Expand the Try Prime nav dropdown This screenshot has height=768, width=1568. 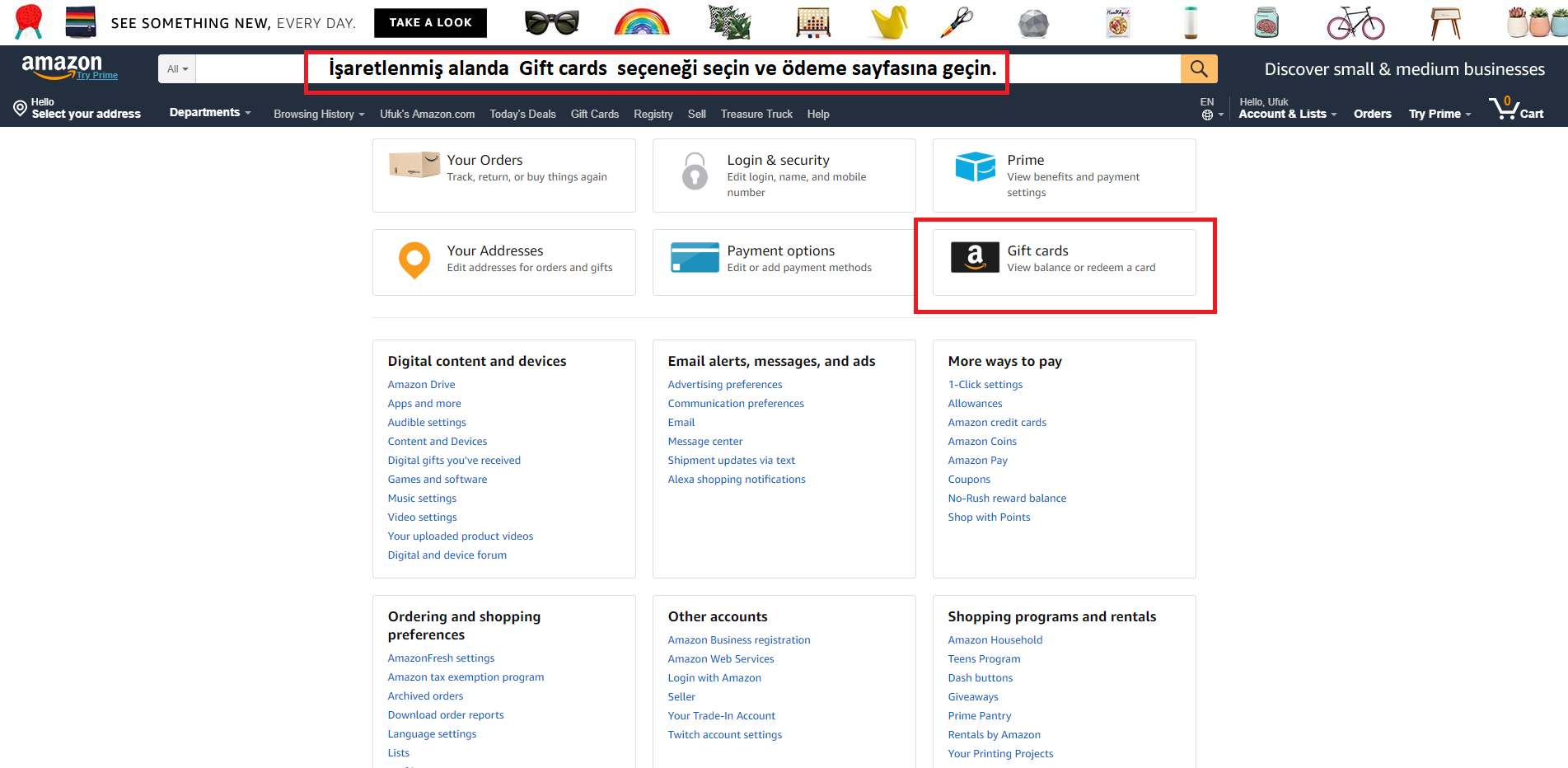[x=1439, y=115]
